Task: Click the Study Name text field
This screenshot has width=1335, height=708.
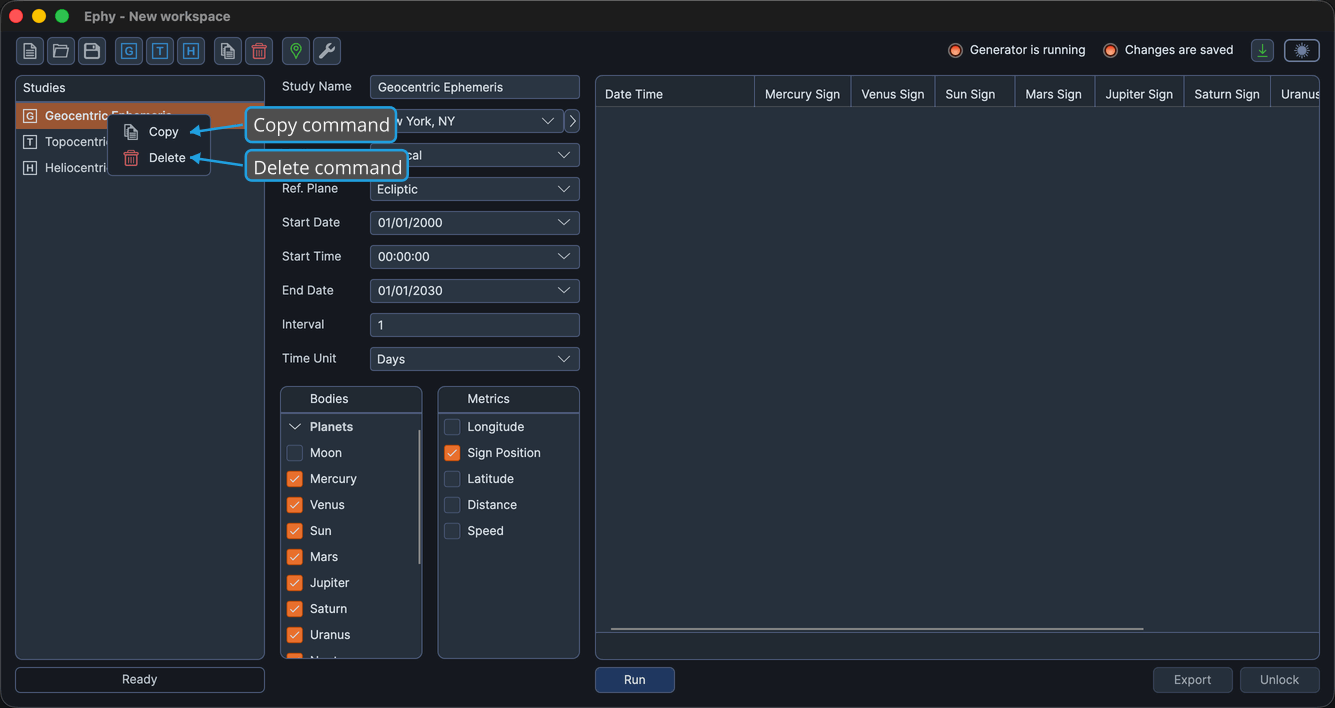Action: tap(475, 87)
